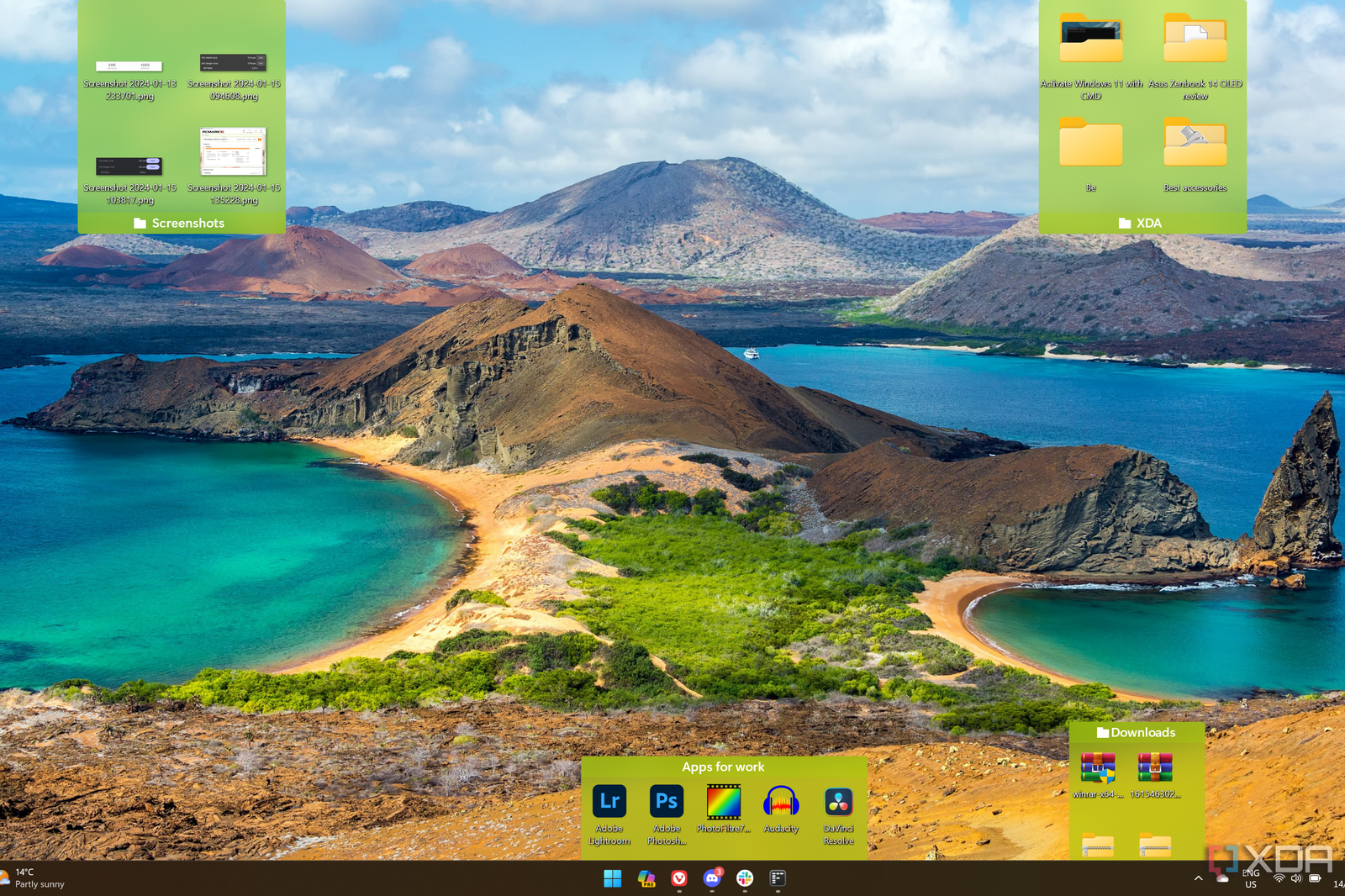Image resolution: width=1345 pixels, height=896 pixels.
Task: Open the first zipped folder in Downloads
Action: pyautogui.click(x=1098, y=846)
